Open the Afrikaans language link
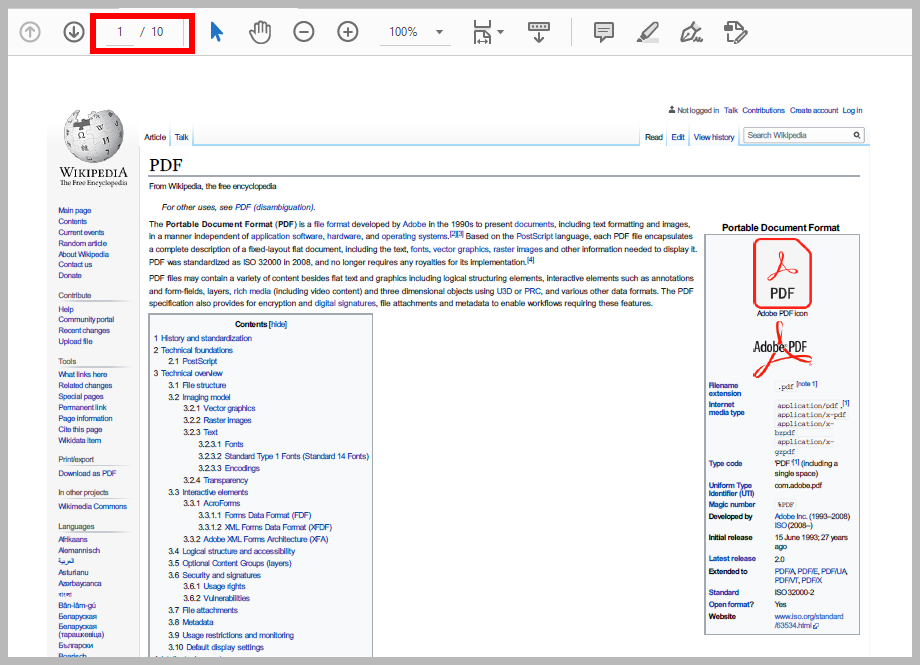Image resolution: width=920 pixels, height=665 pixels. click(73, 539)
